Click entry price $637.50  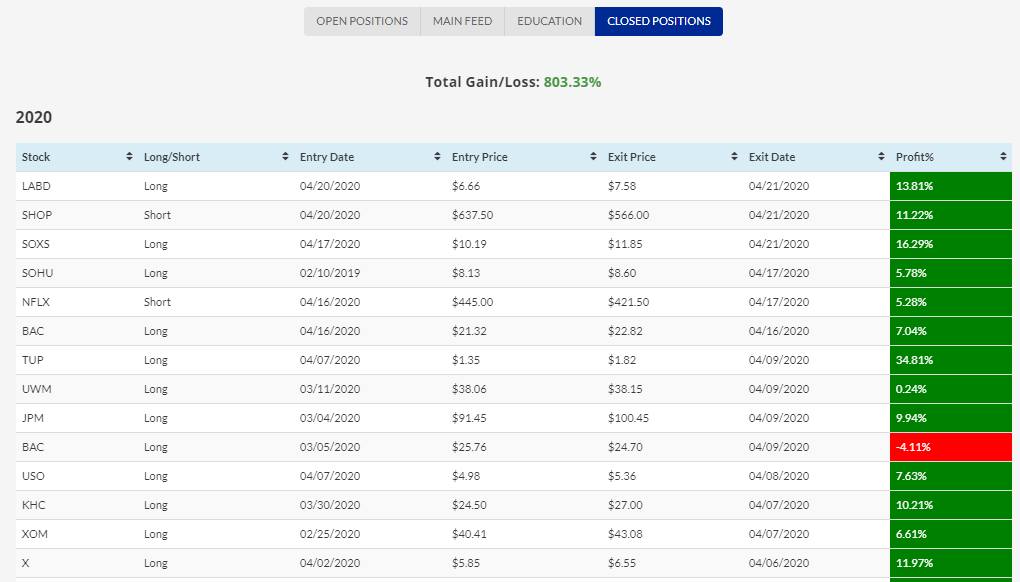click(472, 215)
